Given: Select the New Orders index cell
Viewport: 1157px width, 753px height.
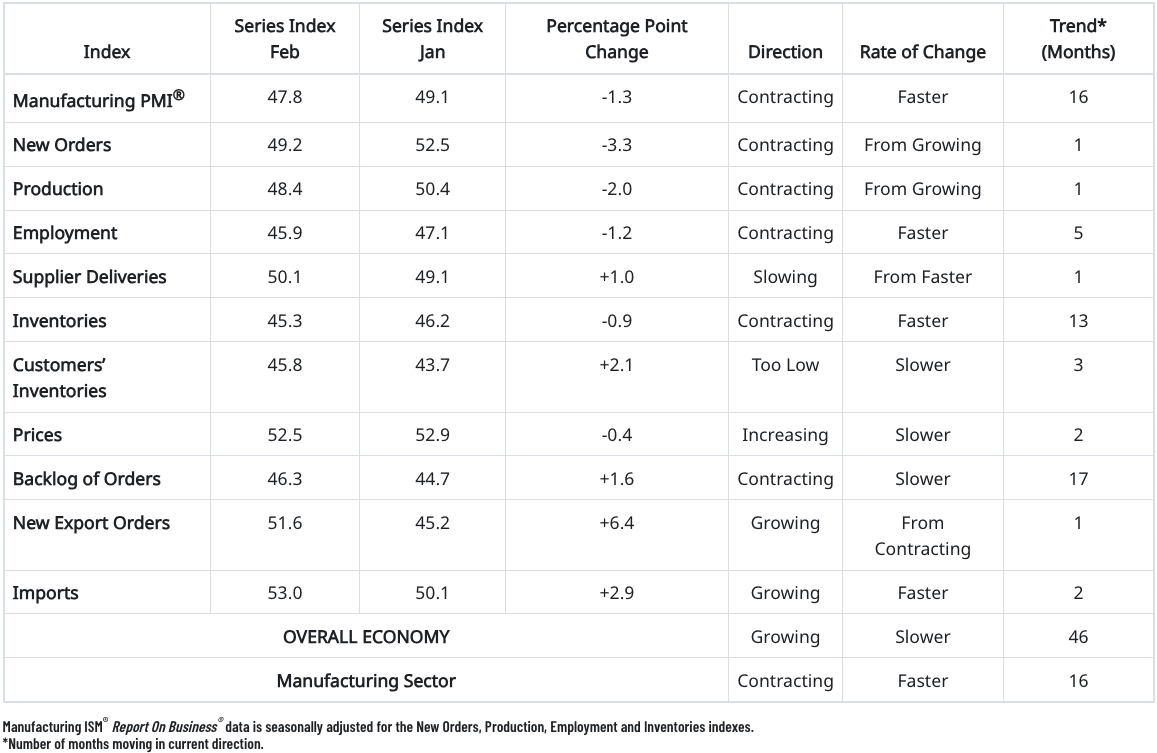Looking at the screenshot, I should point(62,145).
